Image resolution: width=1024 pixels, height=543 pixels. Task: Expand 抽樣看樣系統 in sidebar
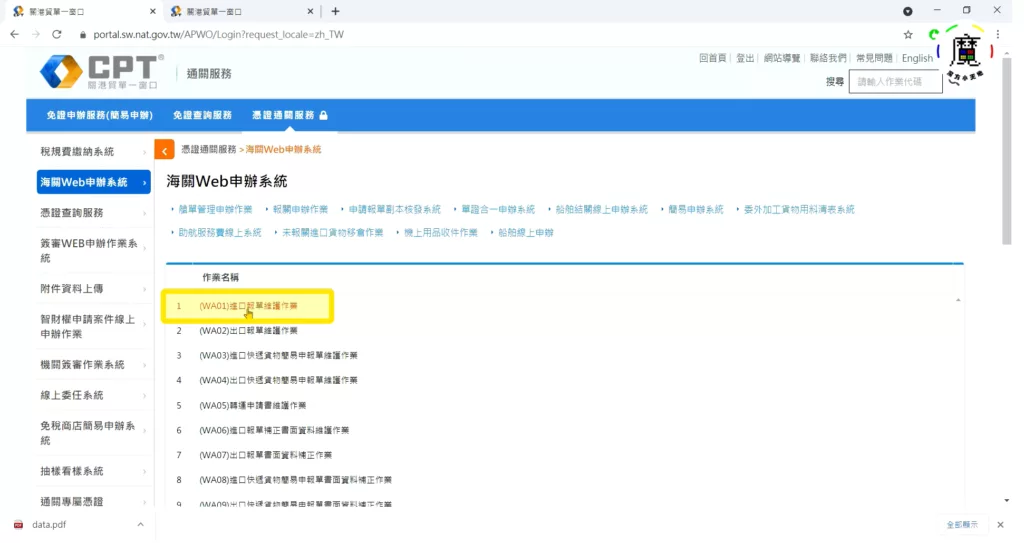(93, 471)
